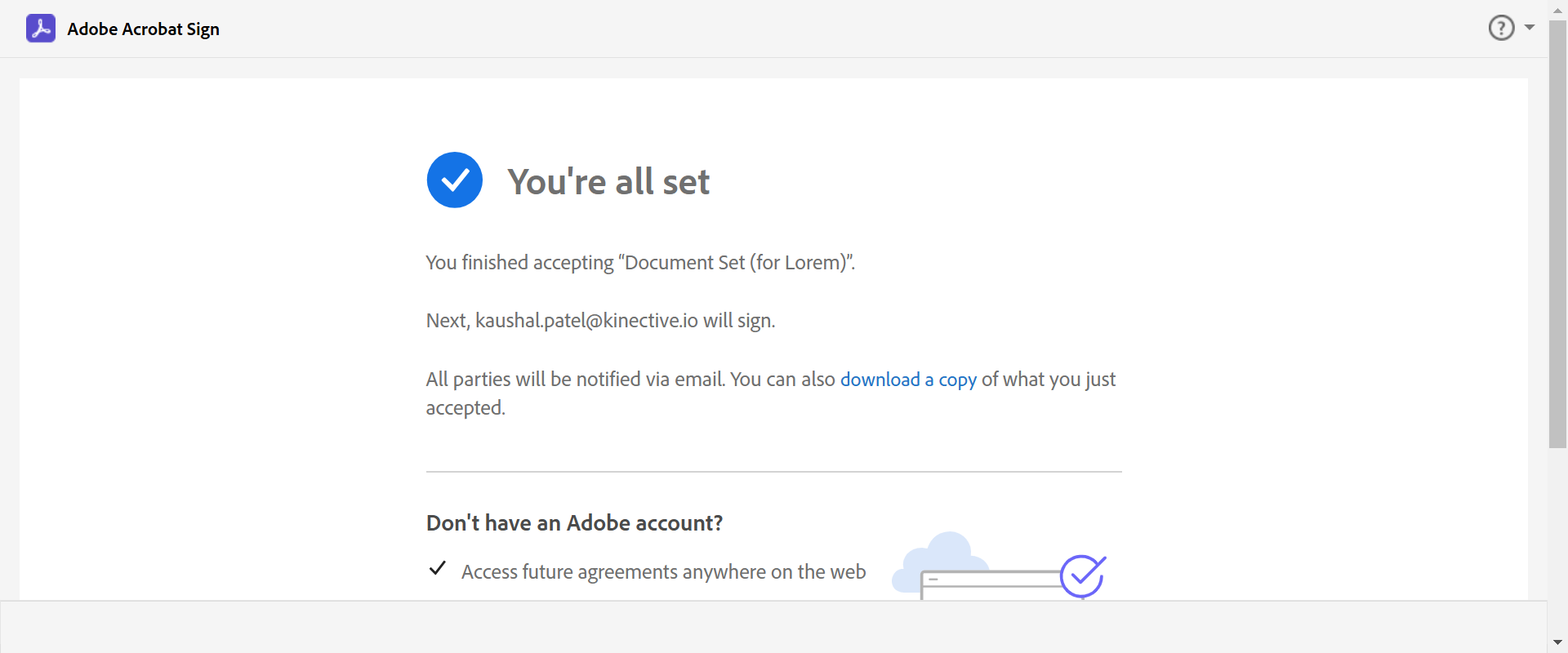Click the purple circled checkmark illustration icon
The height and width of the screenshot is (653, 1568).
point(1082,576)
